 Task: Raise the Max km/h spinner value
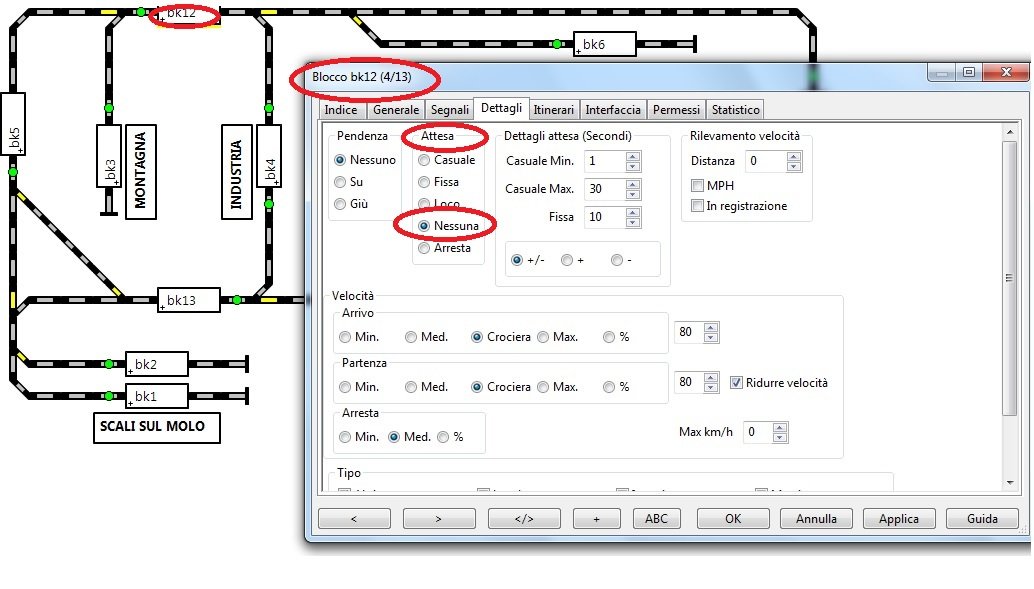click(x=779, y=428)
